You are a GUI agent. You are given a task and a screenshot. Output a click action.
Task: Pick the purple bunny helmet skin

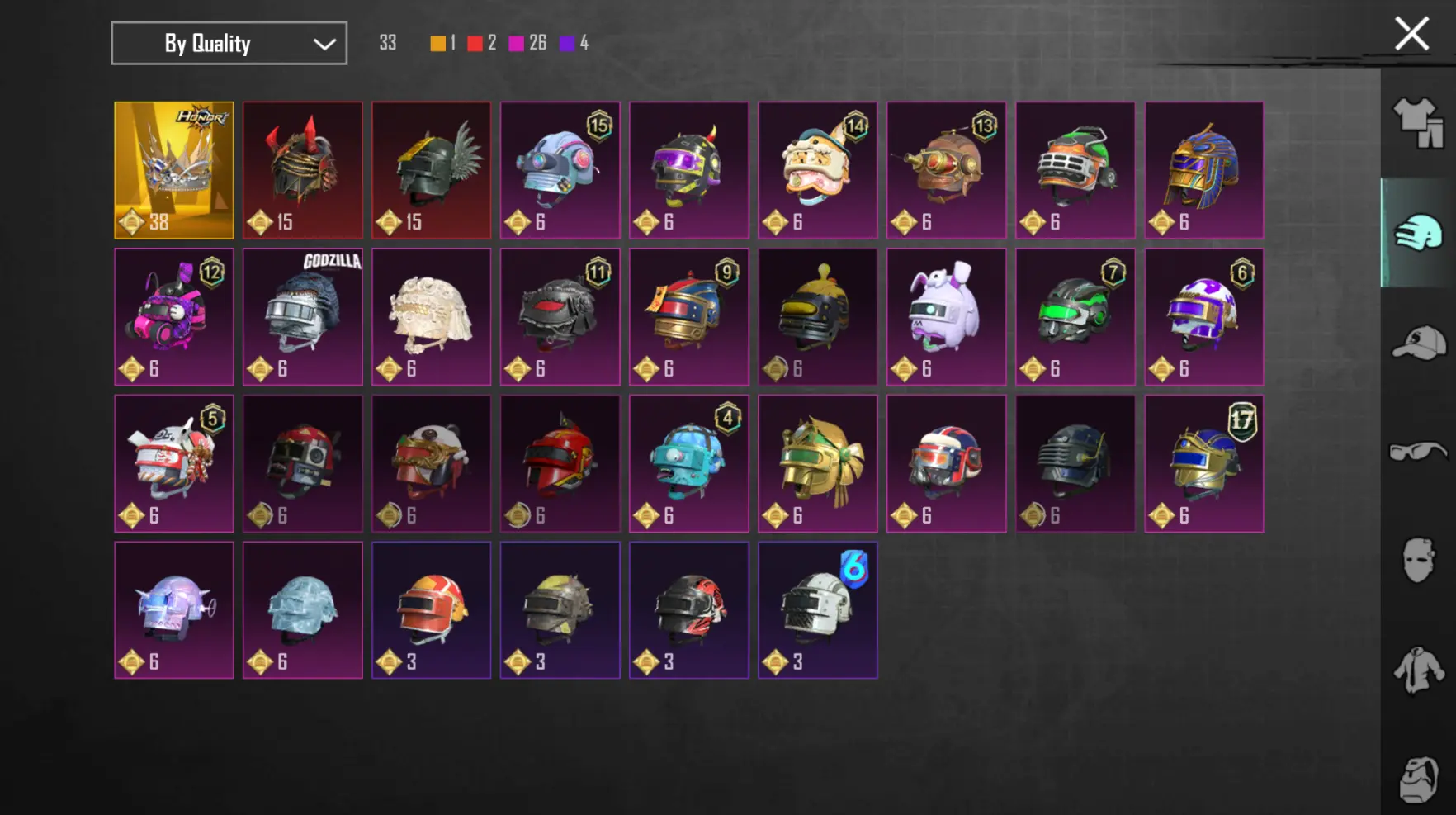[947, 317]
